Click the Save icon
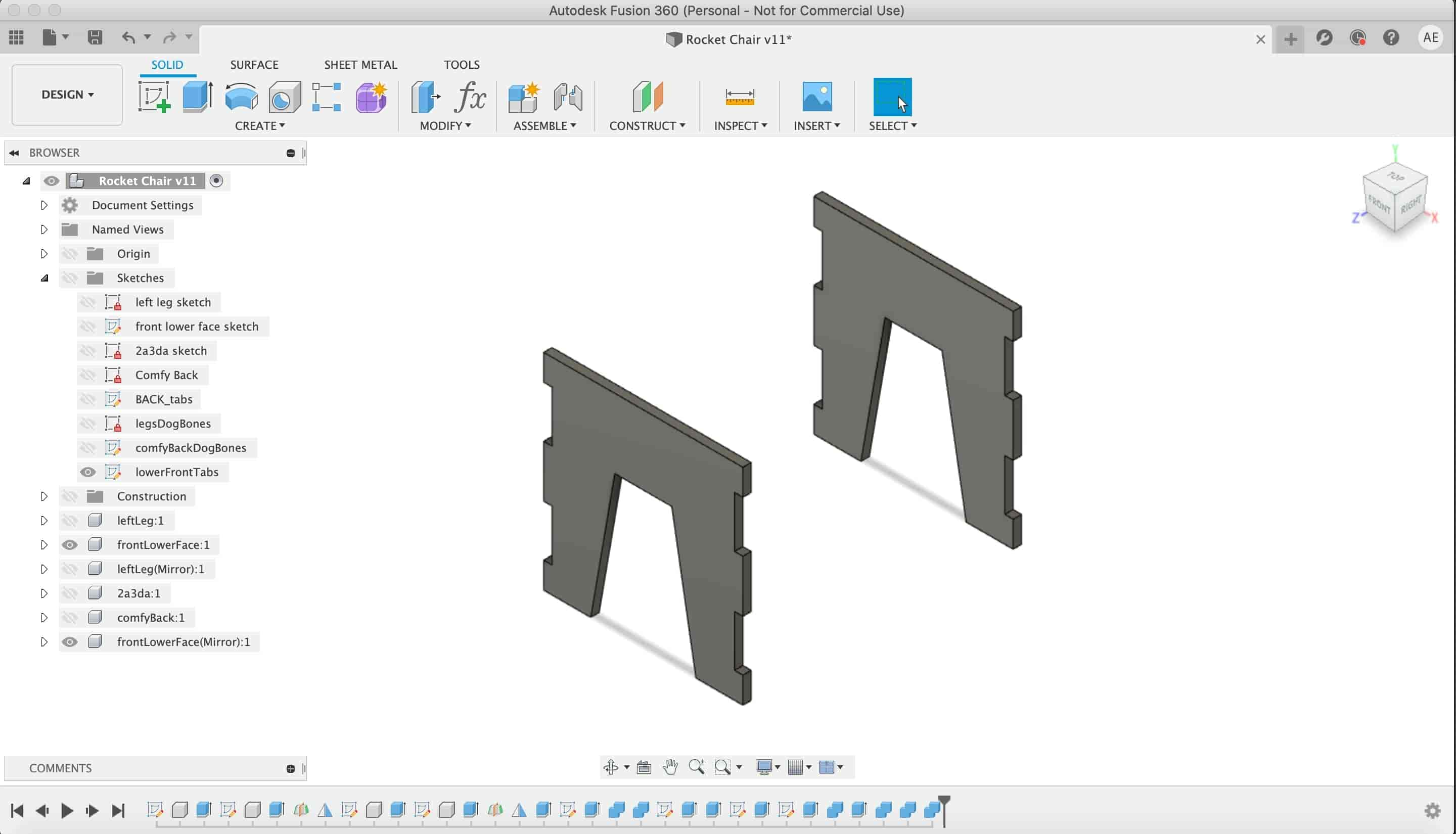The width and height of the screenshot is (1456, 834). coord(95,38)
